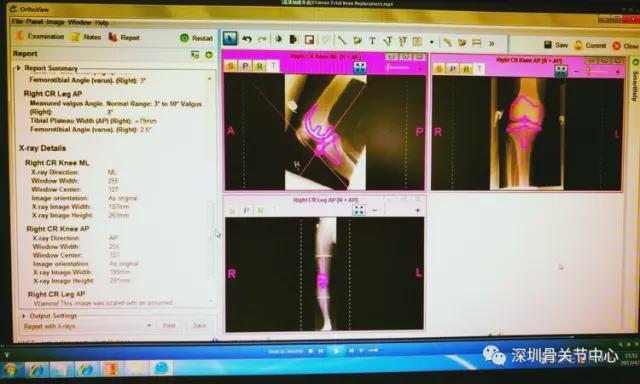Image resolution: width=640 pixels, height=384 pixels.
Task: Expand the Output Settings section
Action: click(23, 316)
